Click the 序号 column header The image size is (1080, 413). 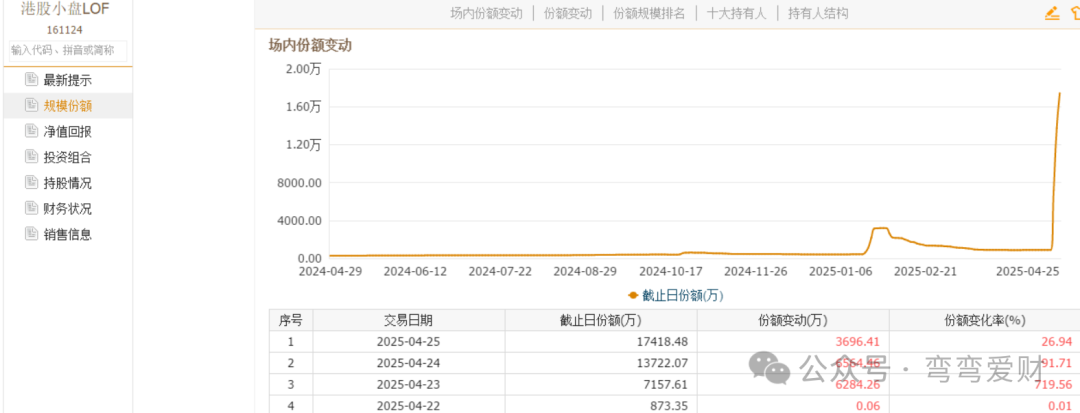290,320
